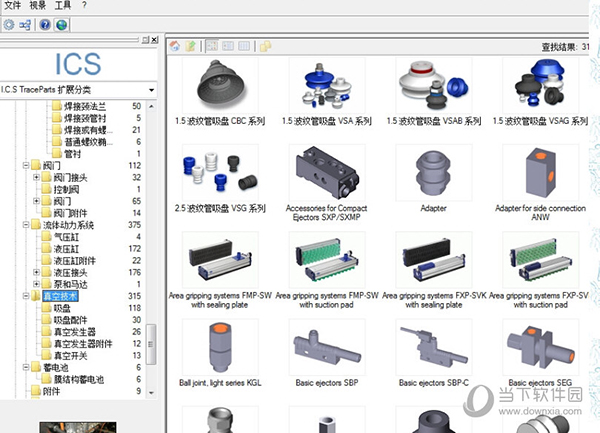Open FMP-SW with sealing plate thumbnail
This screenshot has height=433, width=600.
[x=220, y=260]
